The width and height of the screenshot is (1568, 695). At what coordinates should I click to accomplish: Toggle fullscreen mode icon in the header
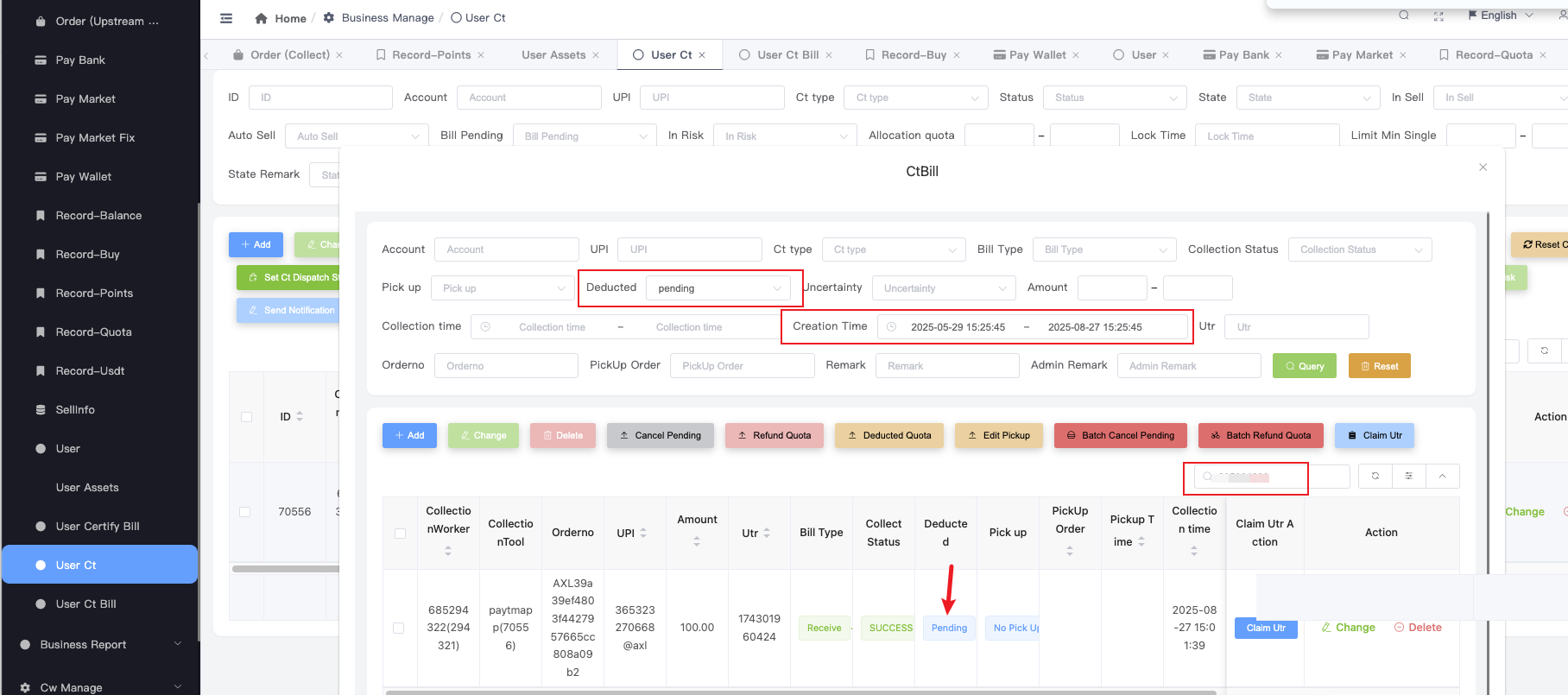click(x=1438, y=16)
